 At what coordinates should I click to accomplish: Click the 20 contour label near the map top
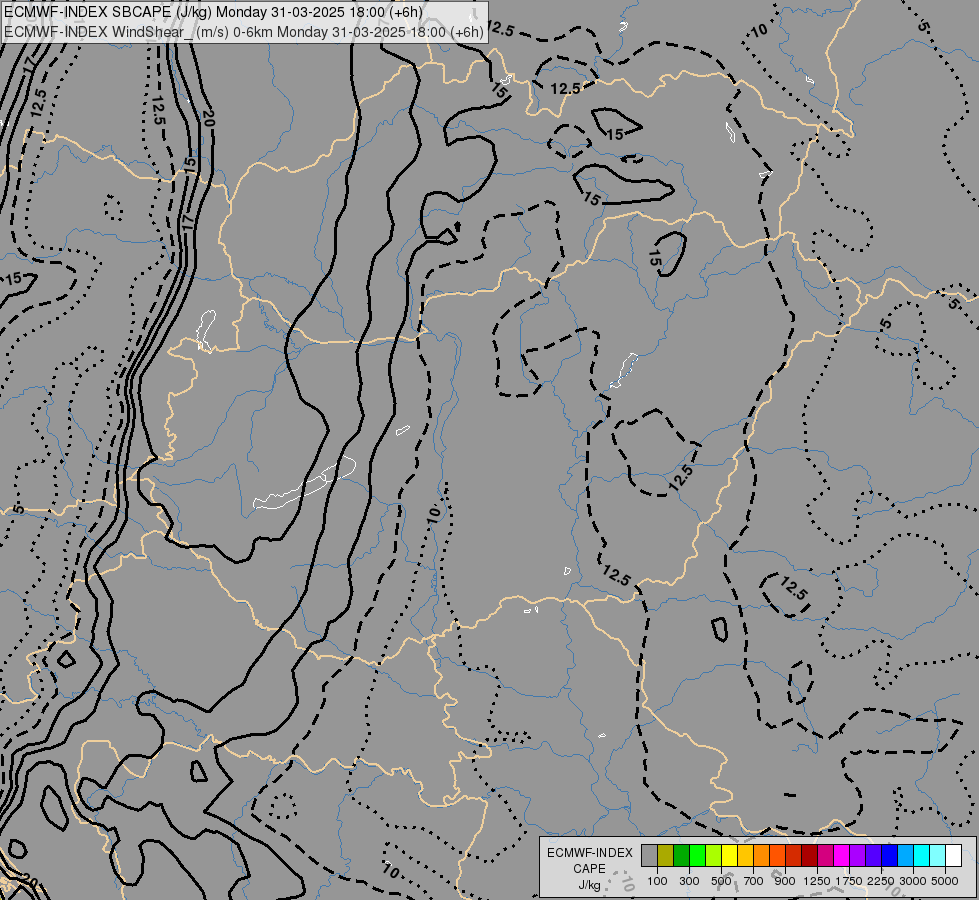click(x=209, y=119)
